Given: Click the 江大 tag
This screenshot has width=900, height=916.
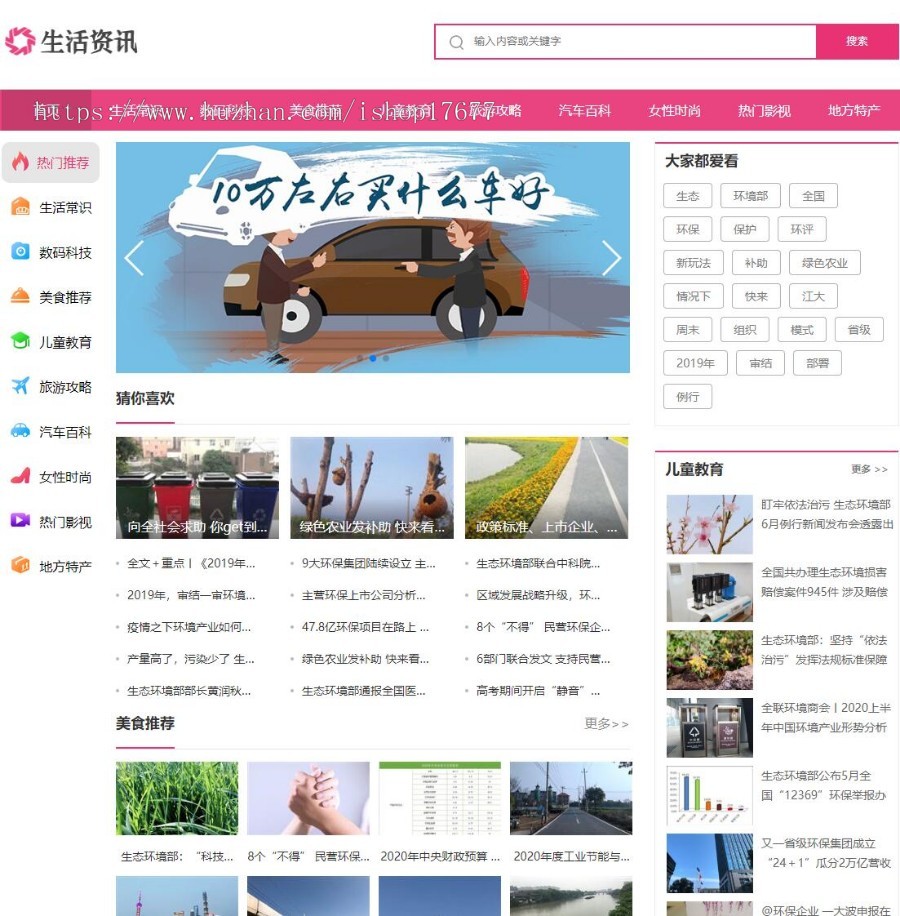Looking at the screenshot, I should coord(813,296).
